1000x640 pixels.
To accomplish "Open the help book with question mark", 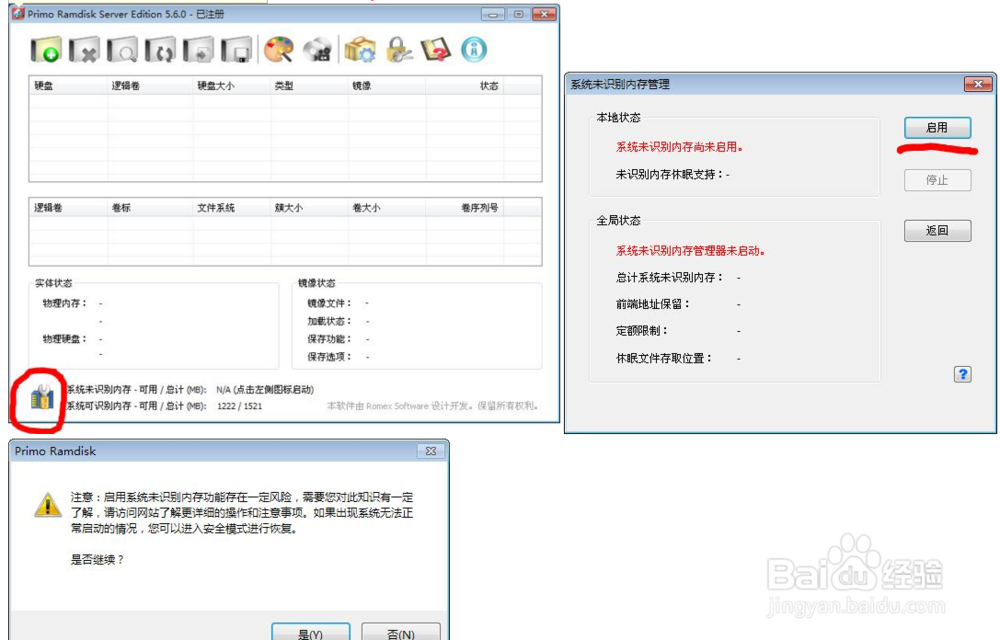I will point(436,50).
